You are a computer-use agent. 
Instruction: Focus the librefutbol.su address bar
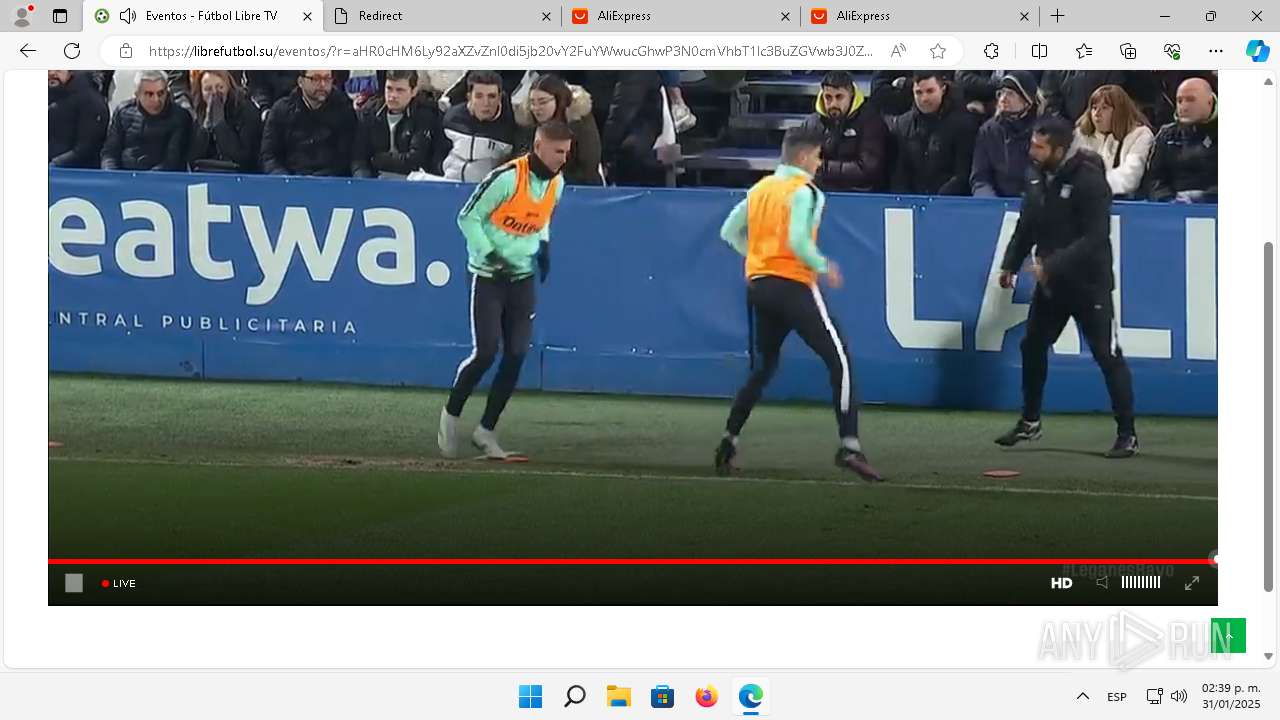(x=510, y=51)
